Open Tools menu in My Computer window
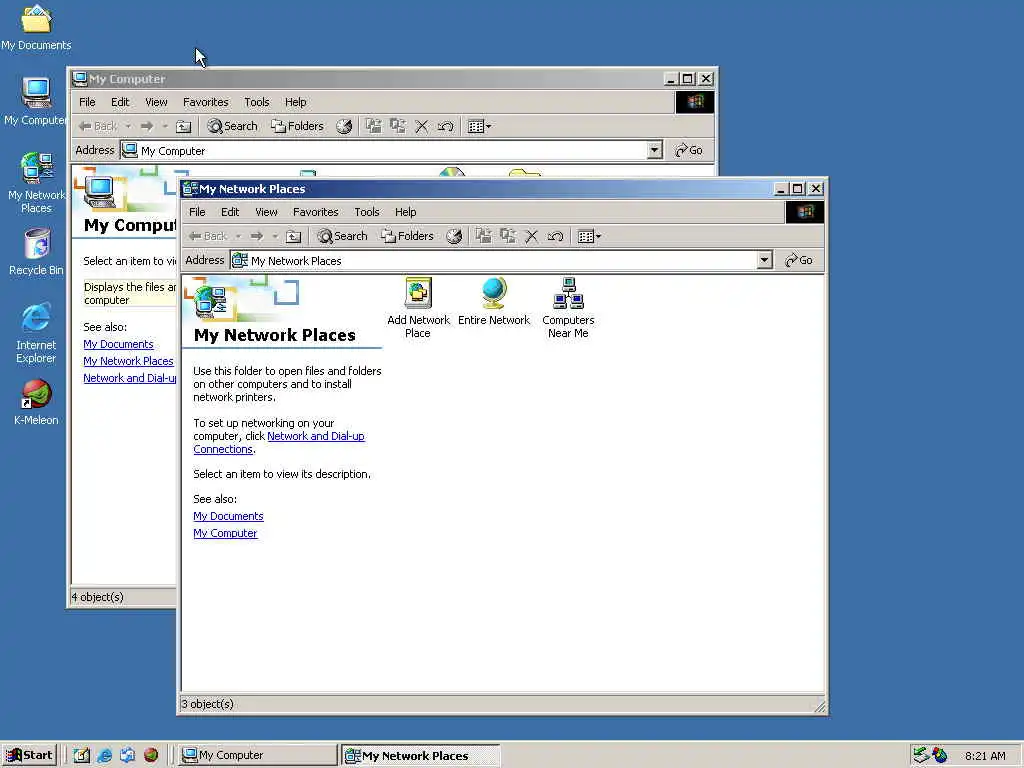 [x=257, y=102]
